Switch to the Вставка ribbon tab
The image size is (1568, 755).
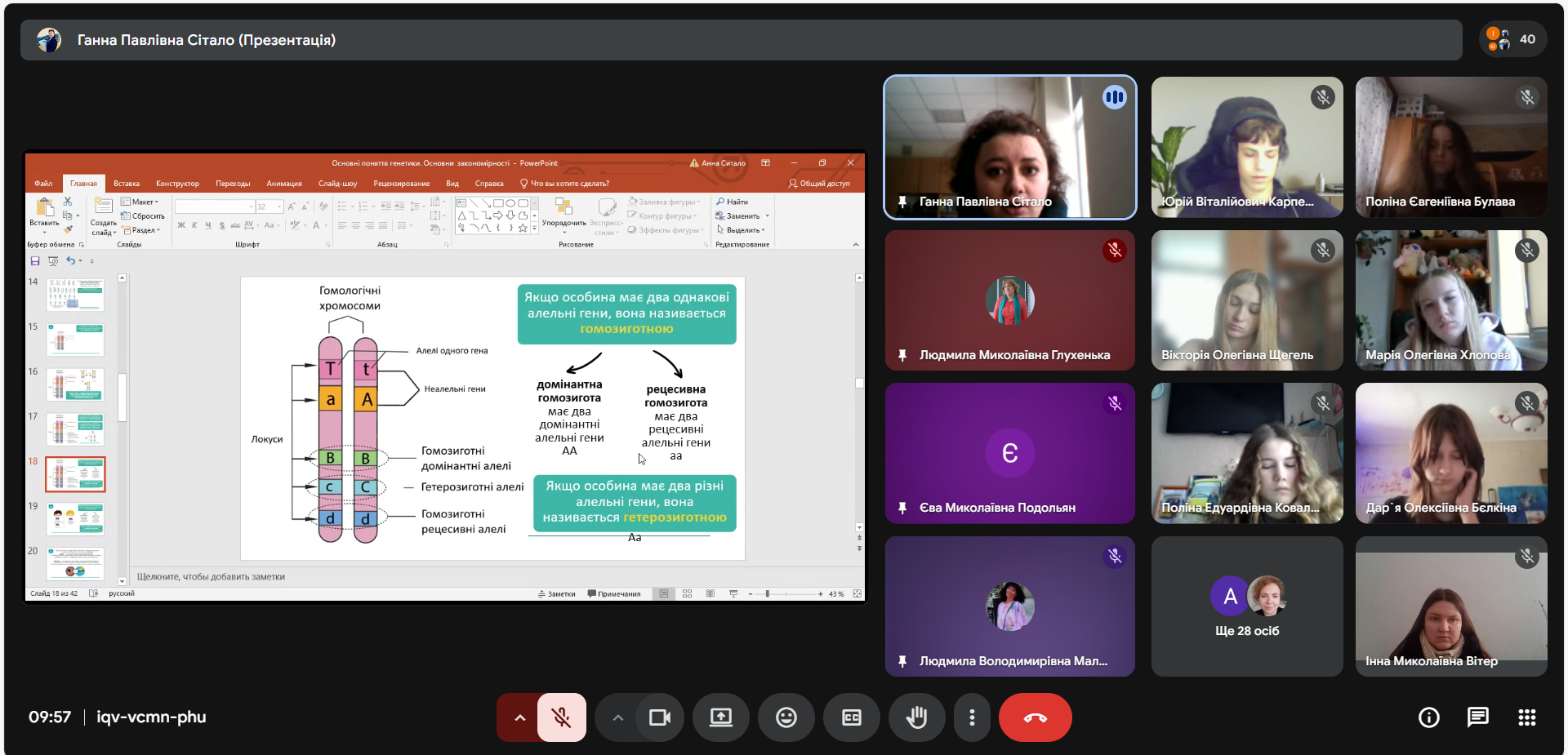coord(127,184)
